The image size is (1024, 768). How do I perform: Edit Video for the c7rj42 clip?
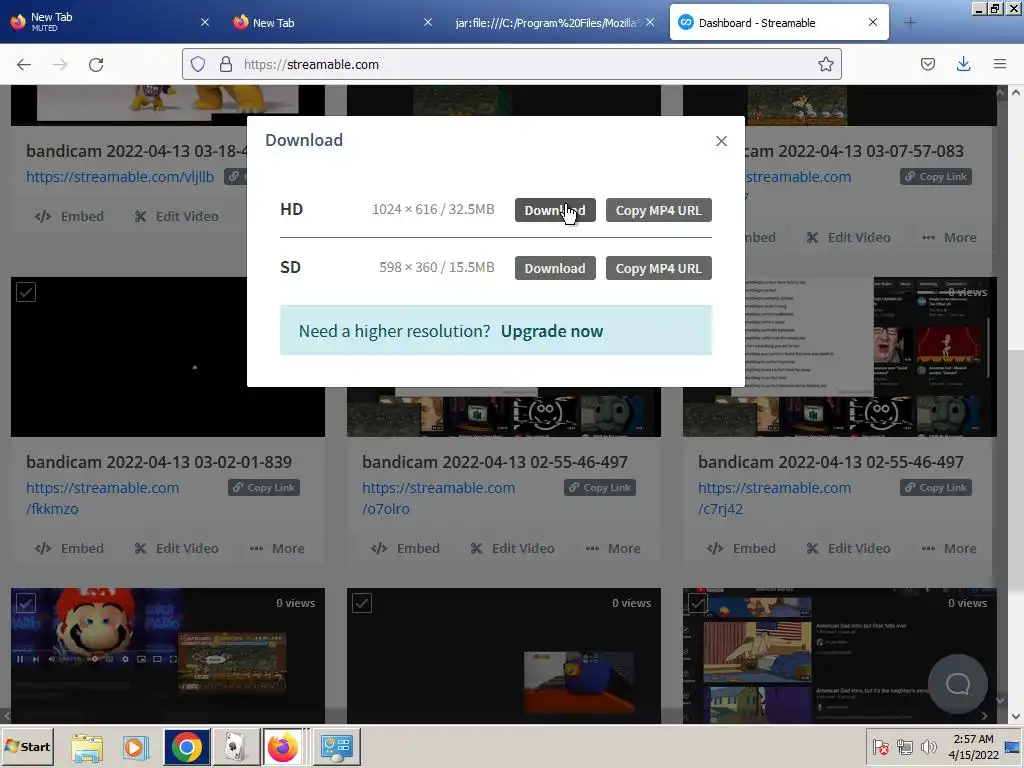tap(848, 549)
